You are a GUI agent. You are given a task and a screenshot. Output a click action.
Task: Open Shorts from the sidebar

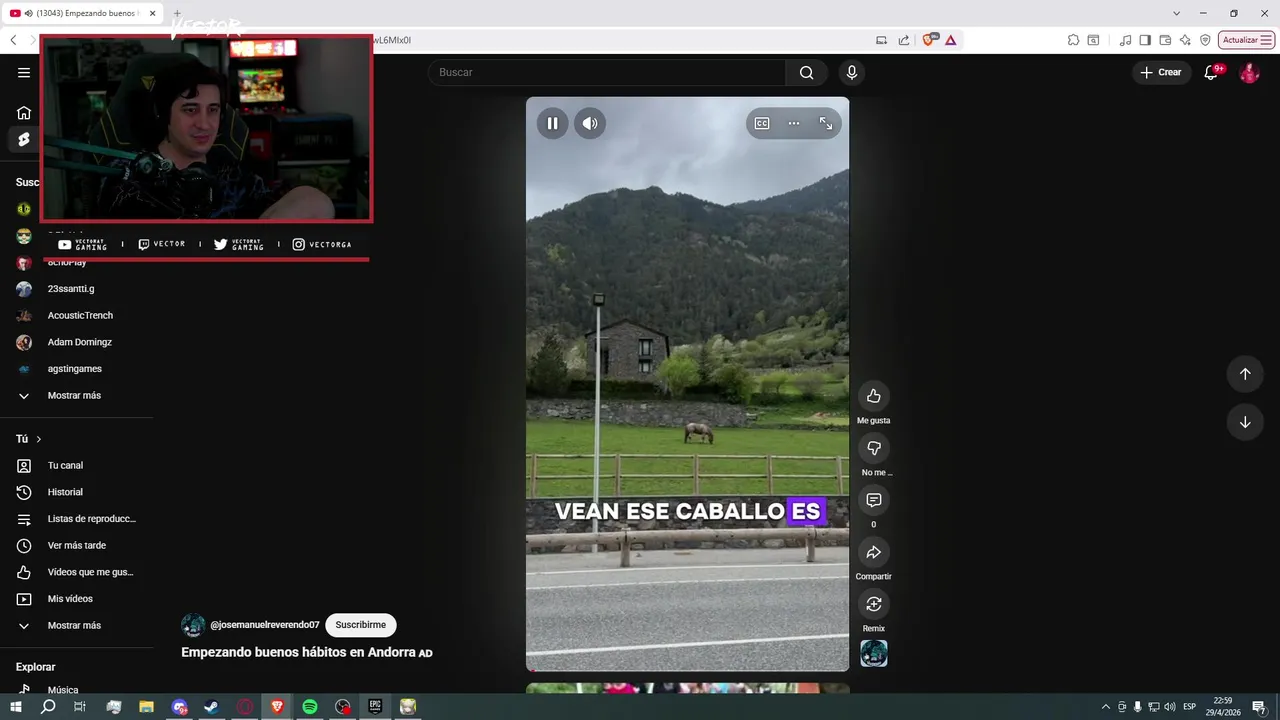24,139
